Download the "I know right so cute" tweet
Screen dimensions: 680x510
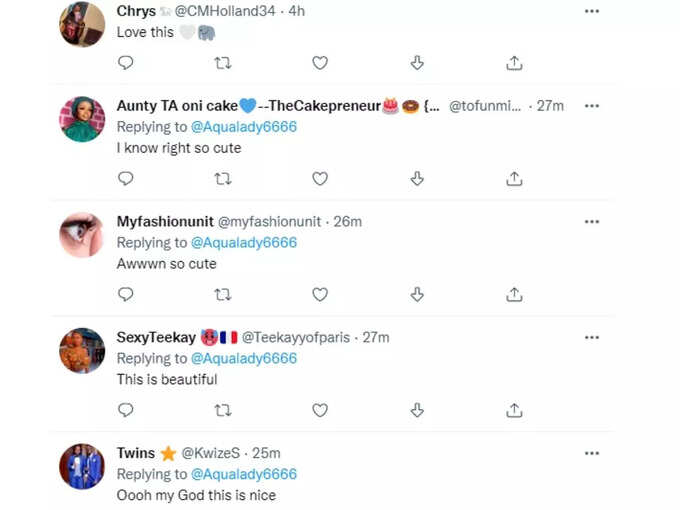(417, 179)
